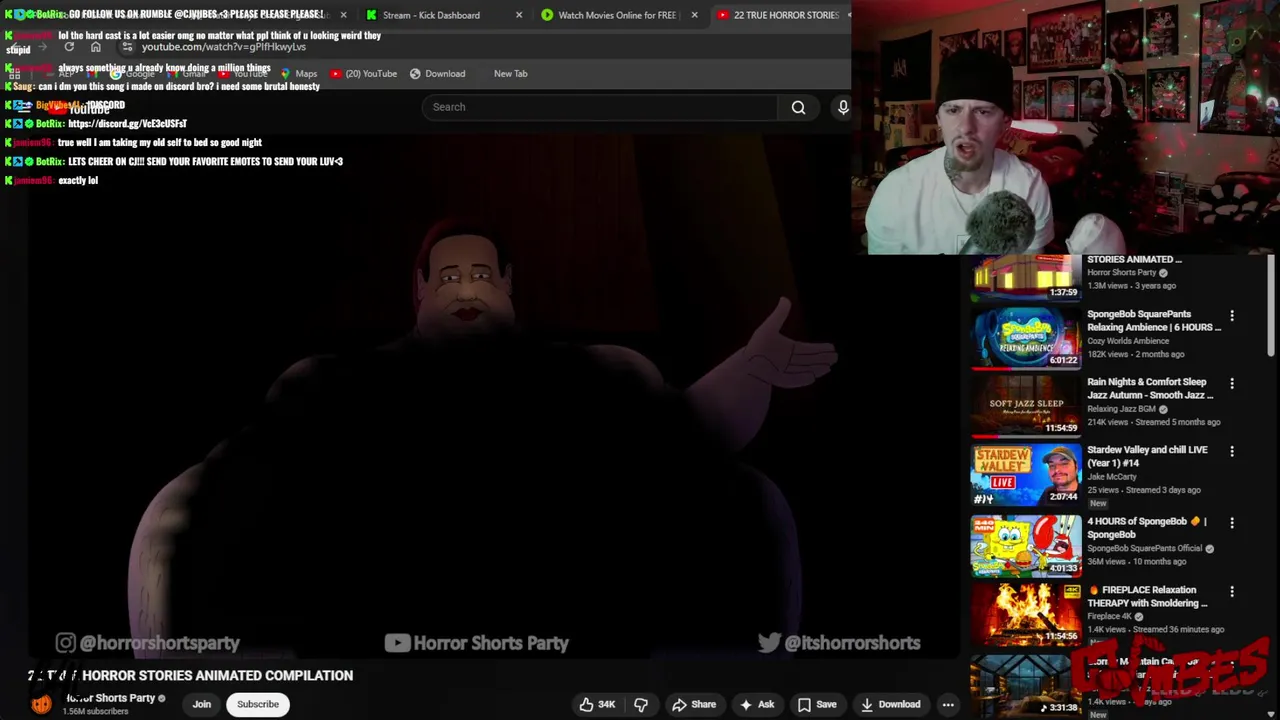Viewport: 1280px width, 720px height.
Task: Open the New Tab bookmark
Action: pyautogui.click(x=510, y=73)
